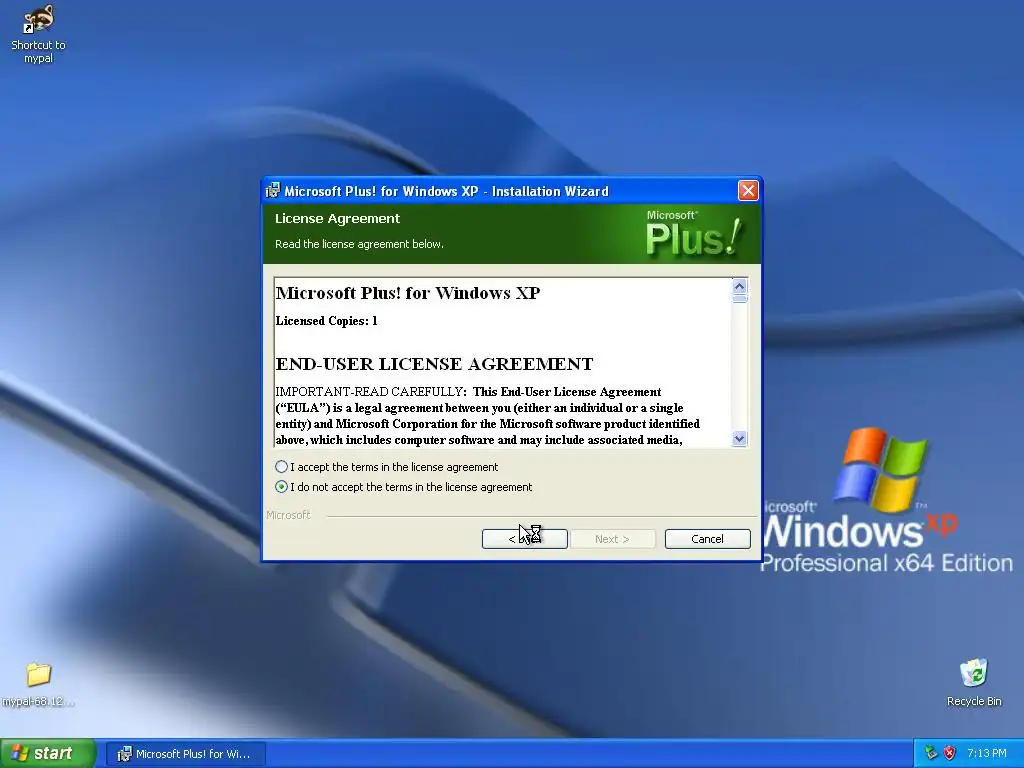Viewport: 1024px width, 768px height.
Task: Click the wizard title bar text
Action: (x=446, y=191)
